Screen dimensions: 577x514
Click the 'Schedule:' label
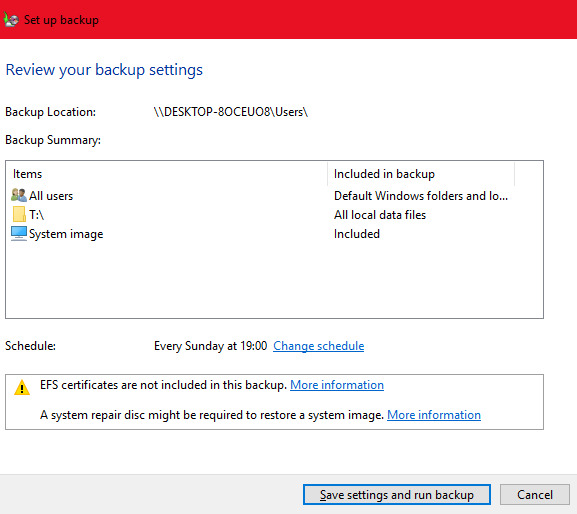click(x=30, y=346)
